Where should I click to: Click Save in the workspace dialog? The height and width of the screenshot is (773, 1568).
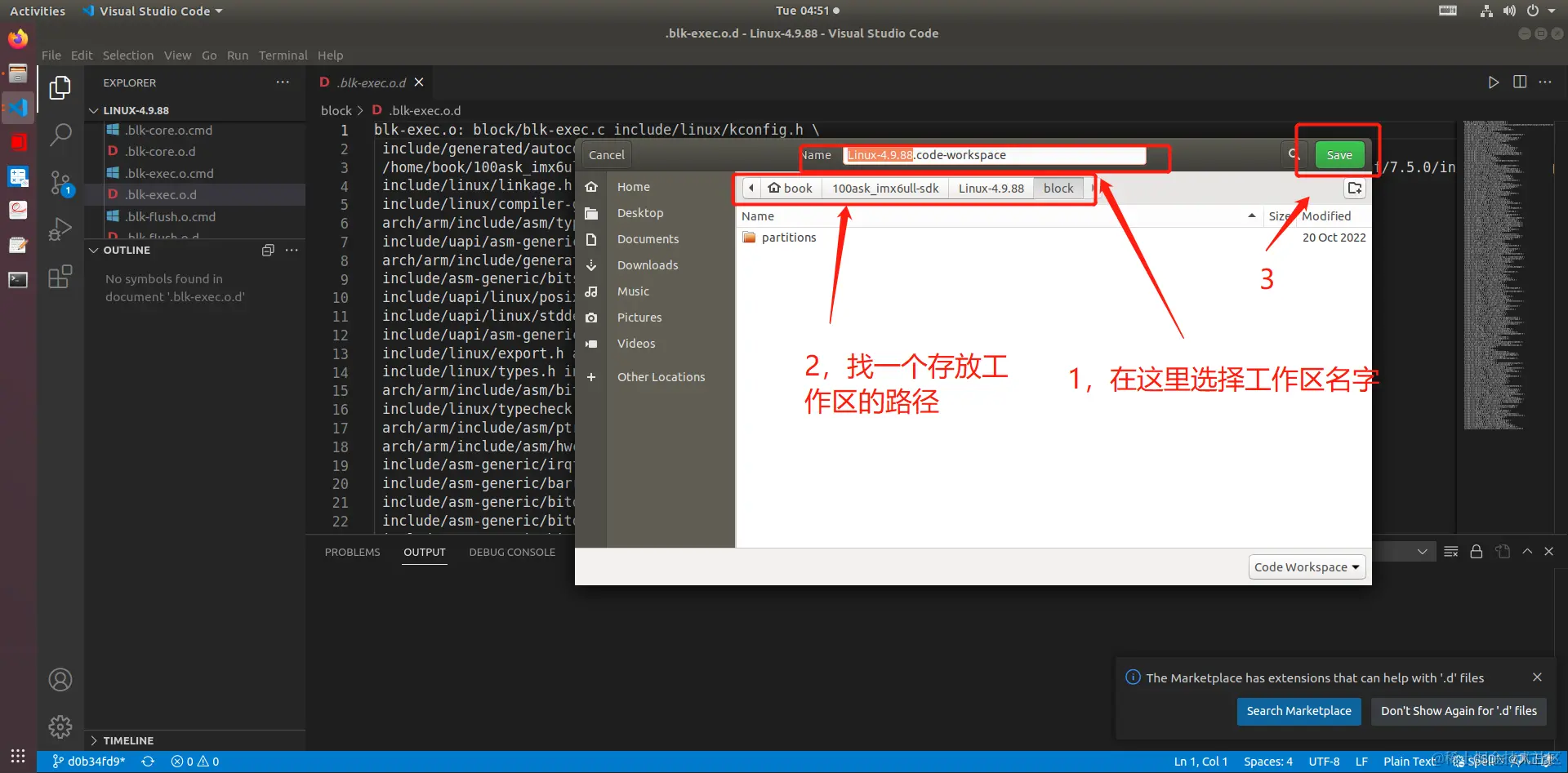coord(1339,155)
